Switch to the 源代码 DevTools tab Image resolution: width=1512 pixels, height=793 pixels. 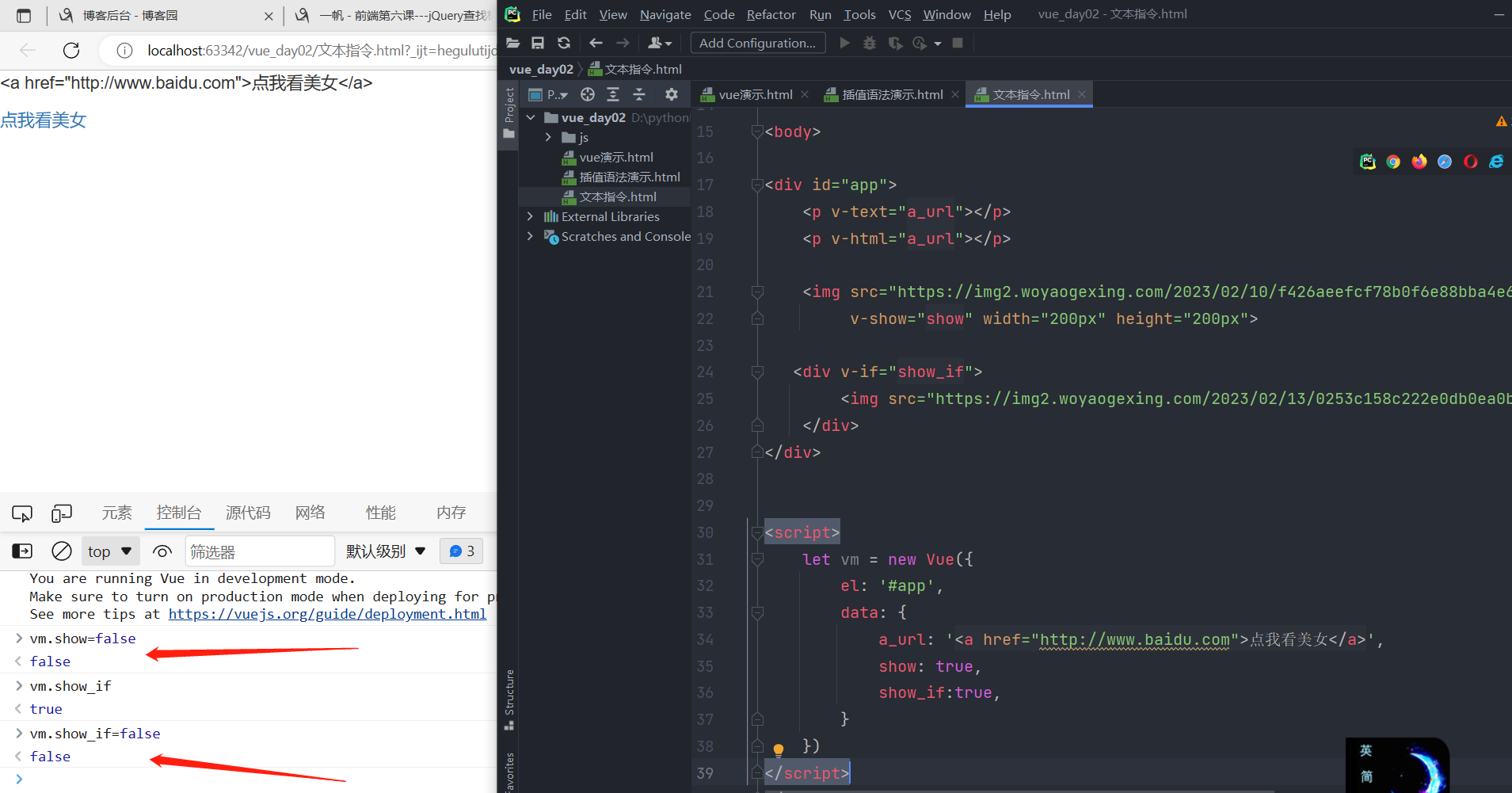click(x=248, y=513)
